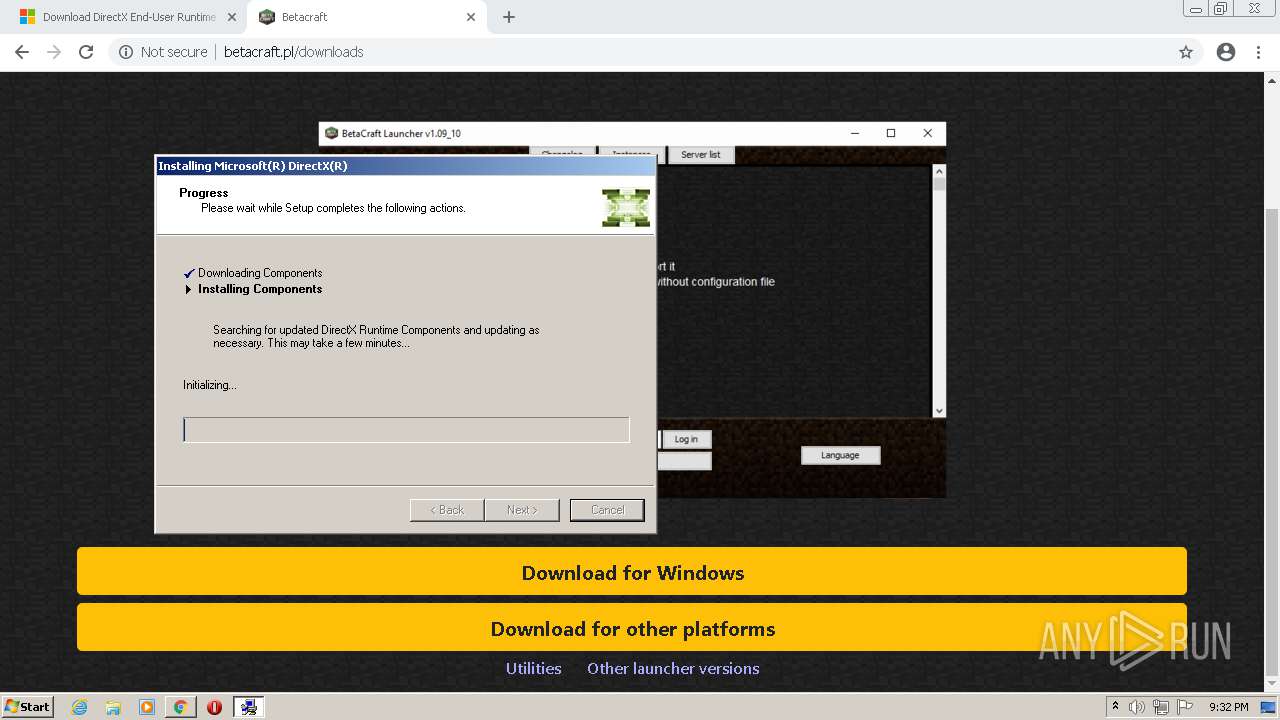Open a new browser tab

click(508, 17)
